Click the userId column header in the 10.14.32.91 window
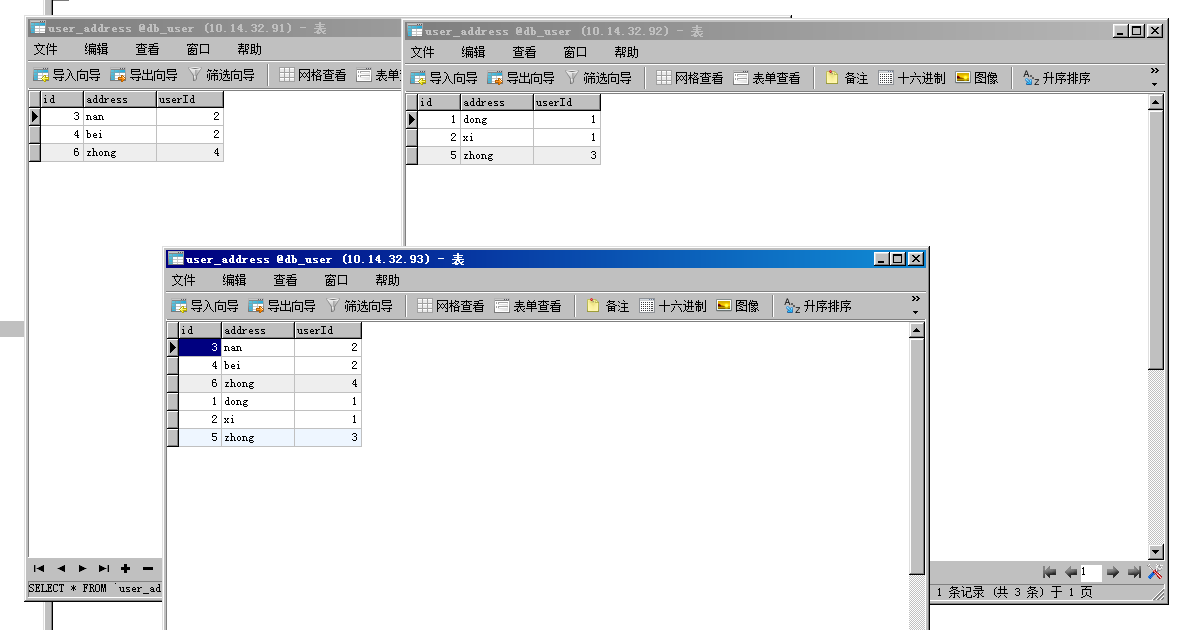This screenshot has width=1183, height=630. pyautogui.click(x=190, y=99)
